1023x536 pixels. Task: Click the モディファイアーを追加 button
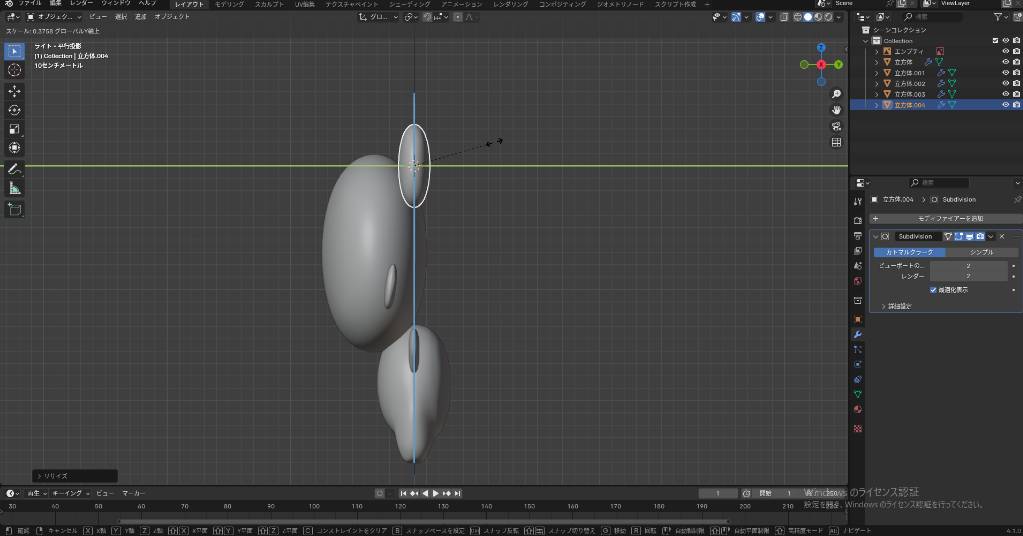(x=949, y=218)
